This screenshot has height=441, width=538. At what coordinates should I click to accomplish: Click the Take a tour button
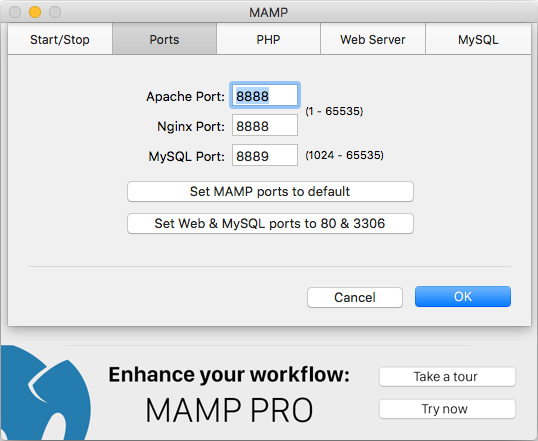(447, 376)
